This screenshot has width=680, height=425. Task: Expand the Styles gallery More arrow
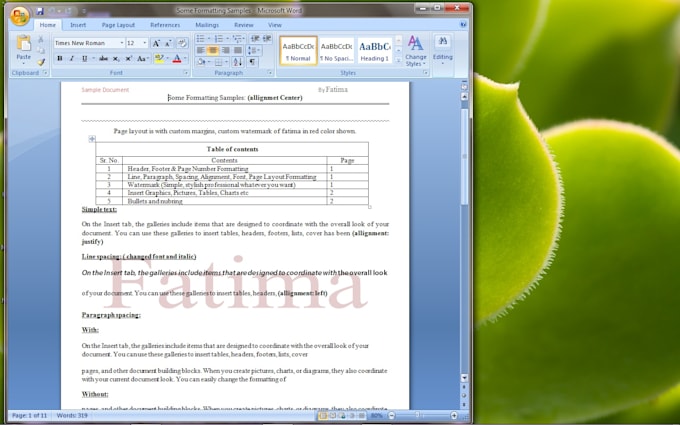(399, 61)
